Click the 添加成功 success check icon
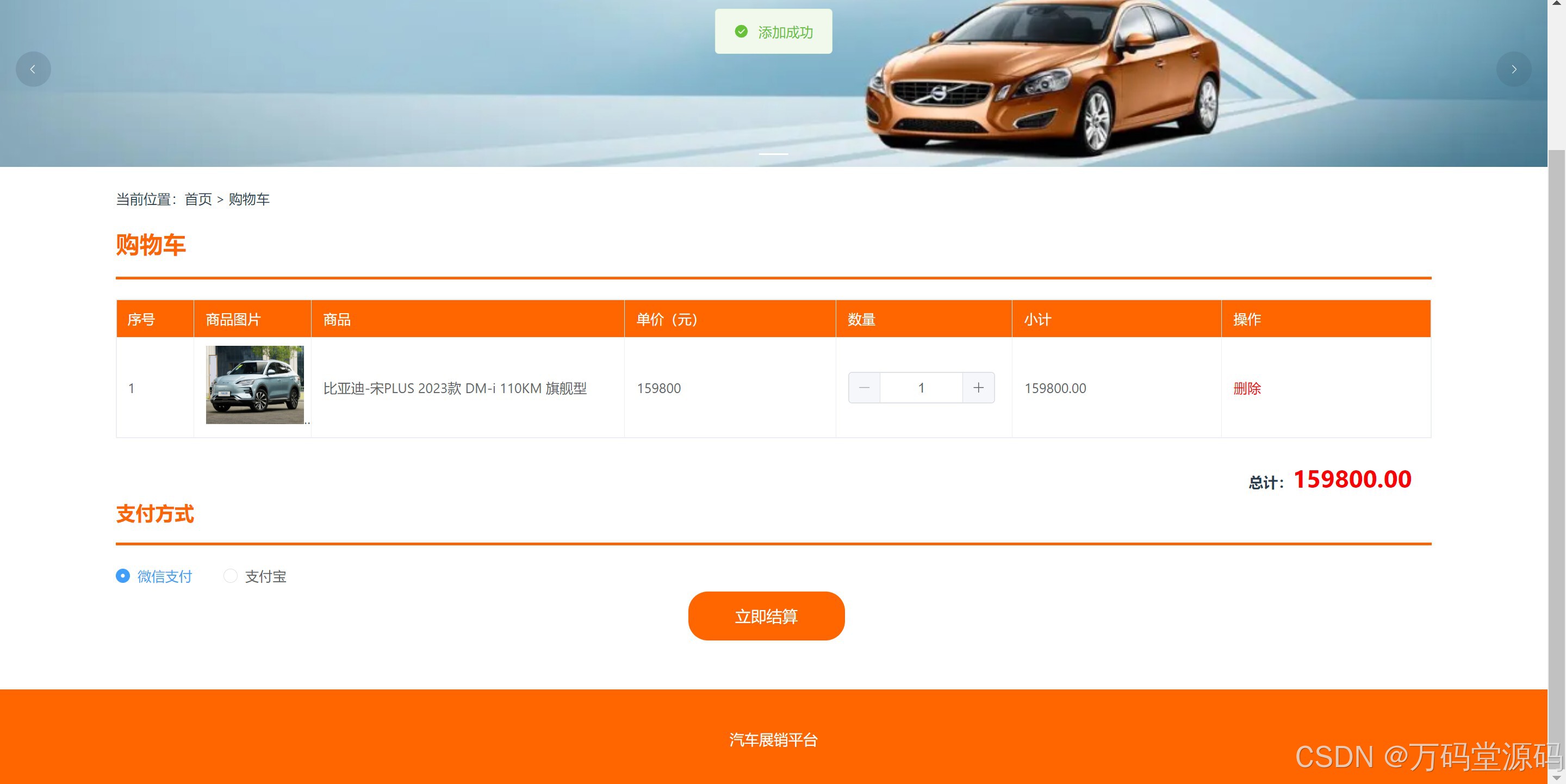Screen dimensions: 1566x784 pos(741,32)
